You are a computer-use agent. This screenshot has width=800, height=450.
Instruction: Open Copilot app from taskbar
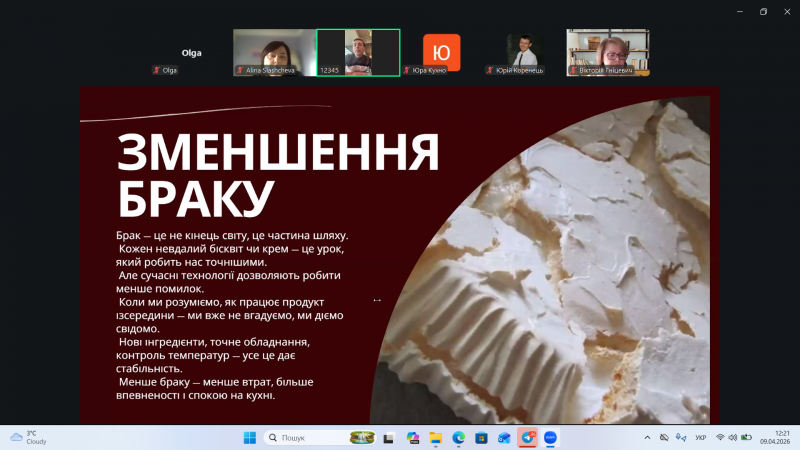[413, 438]
